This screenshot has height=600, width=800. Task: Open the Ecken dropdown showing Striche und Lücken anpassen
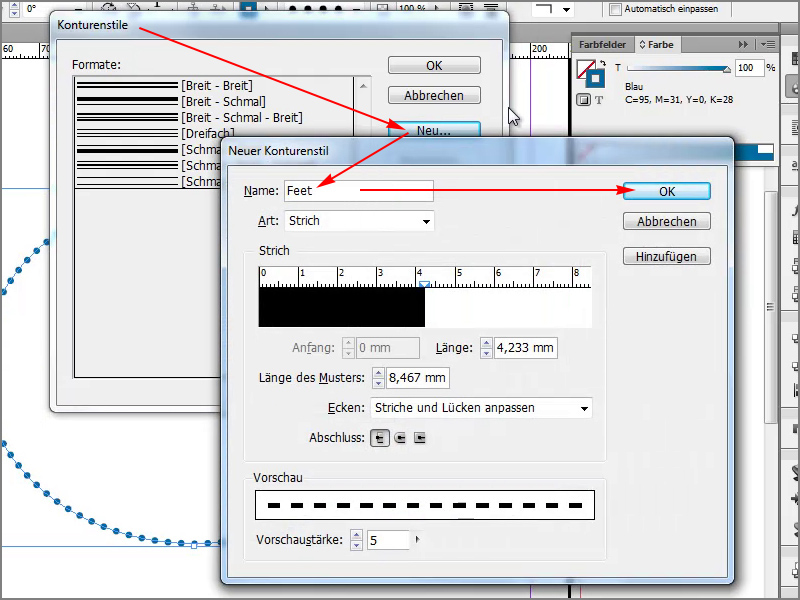(x=481, y=408)
